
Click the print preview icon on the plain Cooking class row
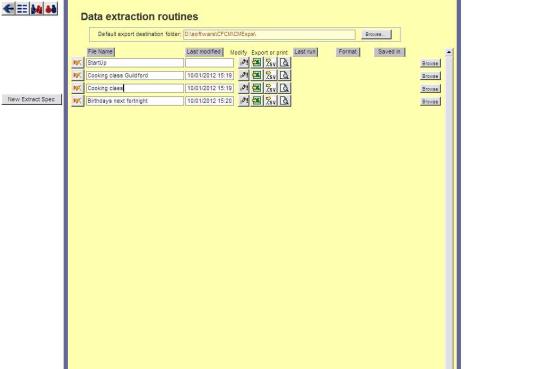pos(284,88)
